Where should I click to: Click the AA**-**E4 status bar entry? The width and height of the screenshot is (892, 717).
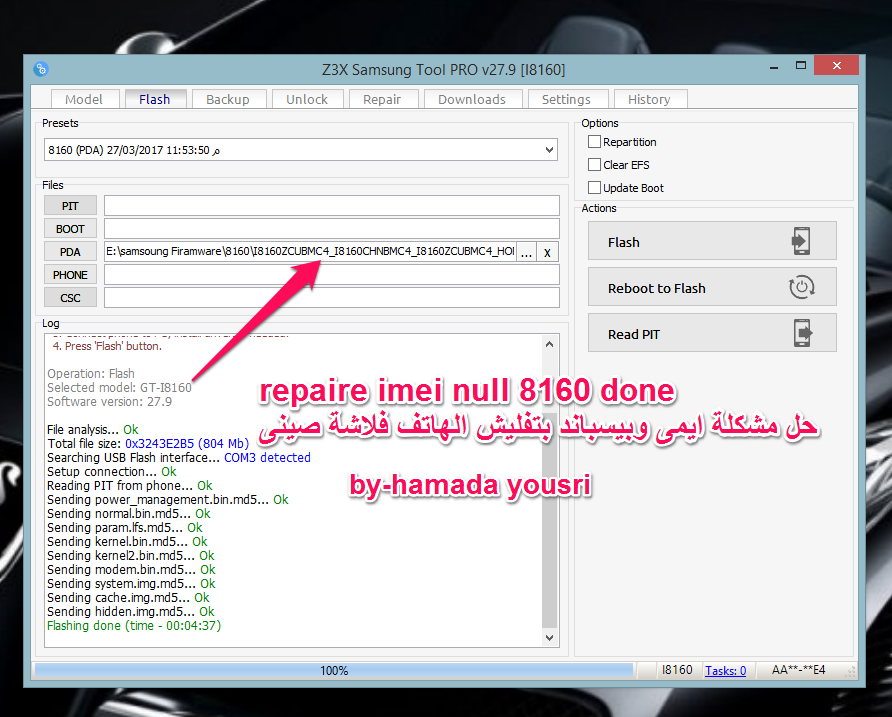(798, 670)
